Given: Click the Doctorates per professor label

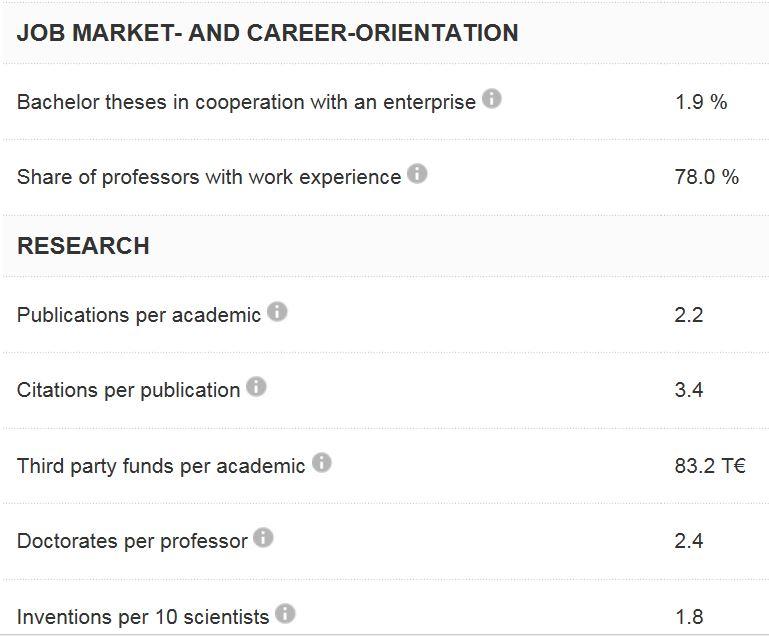Looking at the screenshot, I should (132, 541).
